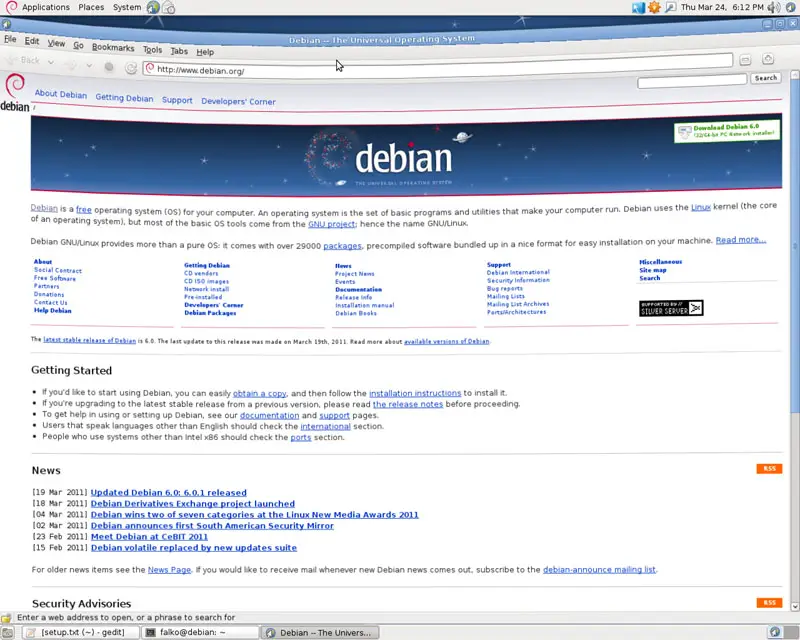The height and width of the screenshot is (640, 800).
Task: Click the Search button on the Debian page
Action: [x=765, y=78]
